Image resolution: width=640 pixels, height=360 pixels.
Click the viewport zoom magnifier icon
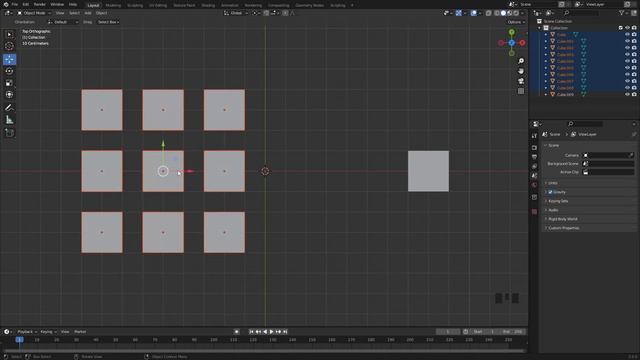pos(521,61)
